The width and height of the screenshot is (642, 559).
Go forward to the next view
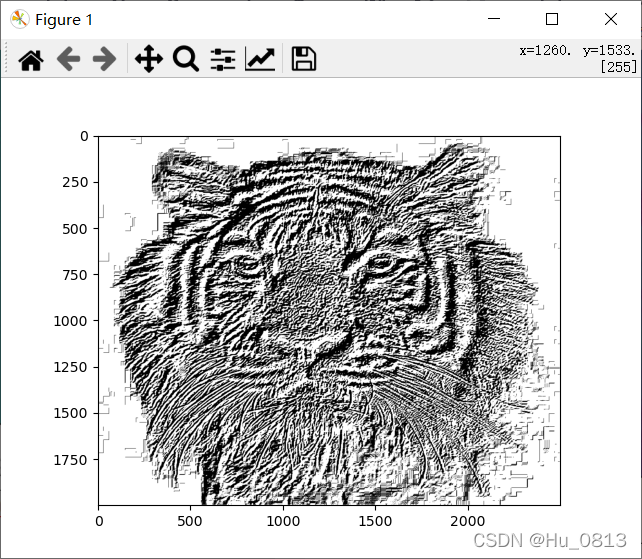click(x=104, y=59)
